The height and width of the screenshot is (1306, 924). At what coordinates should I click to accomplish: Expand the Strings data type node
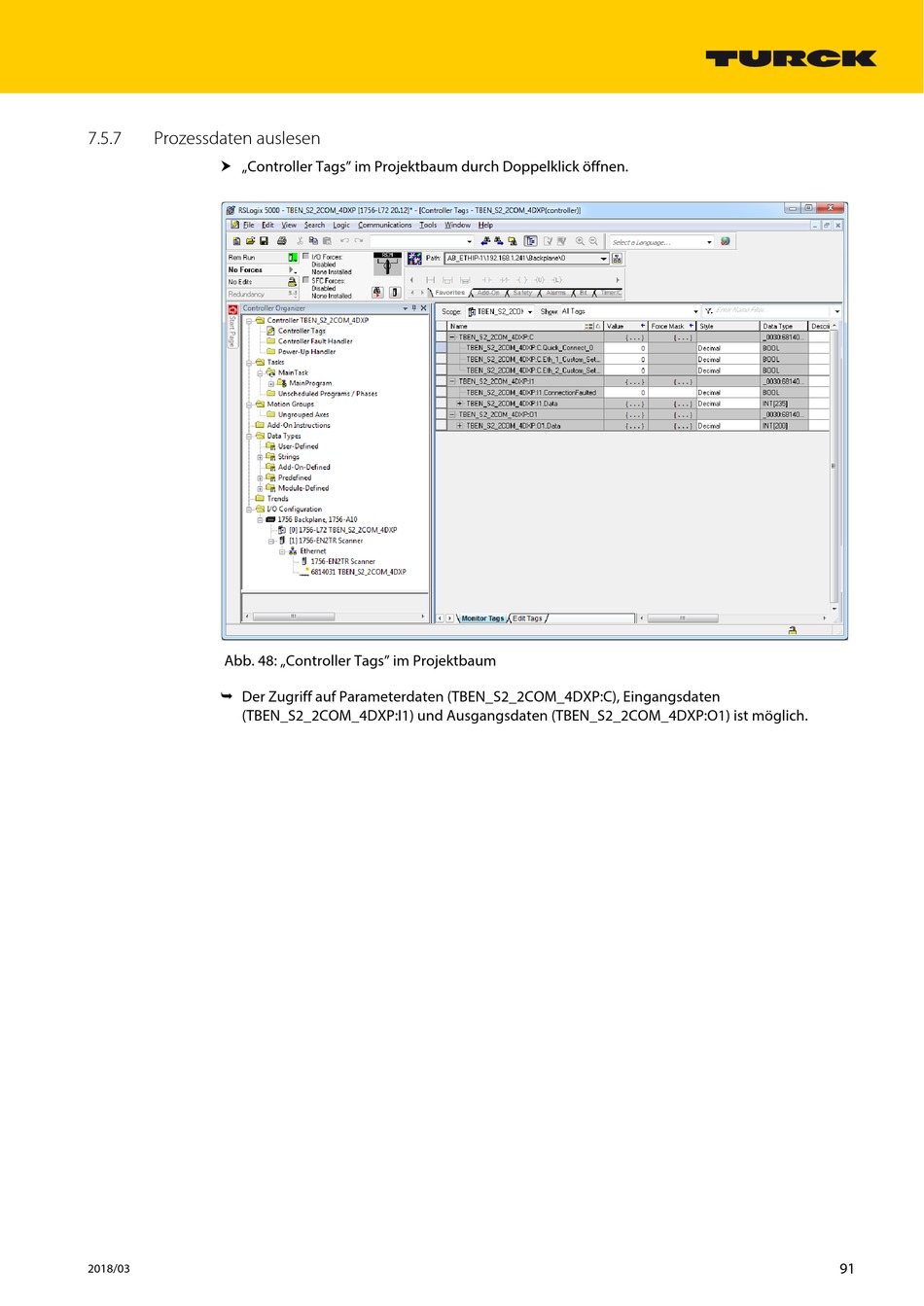tap(260, 457)
